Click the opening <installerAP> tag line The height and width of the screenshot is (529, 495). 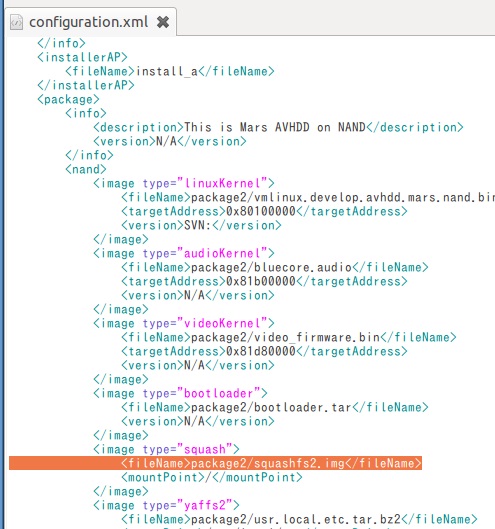[82, 57]
